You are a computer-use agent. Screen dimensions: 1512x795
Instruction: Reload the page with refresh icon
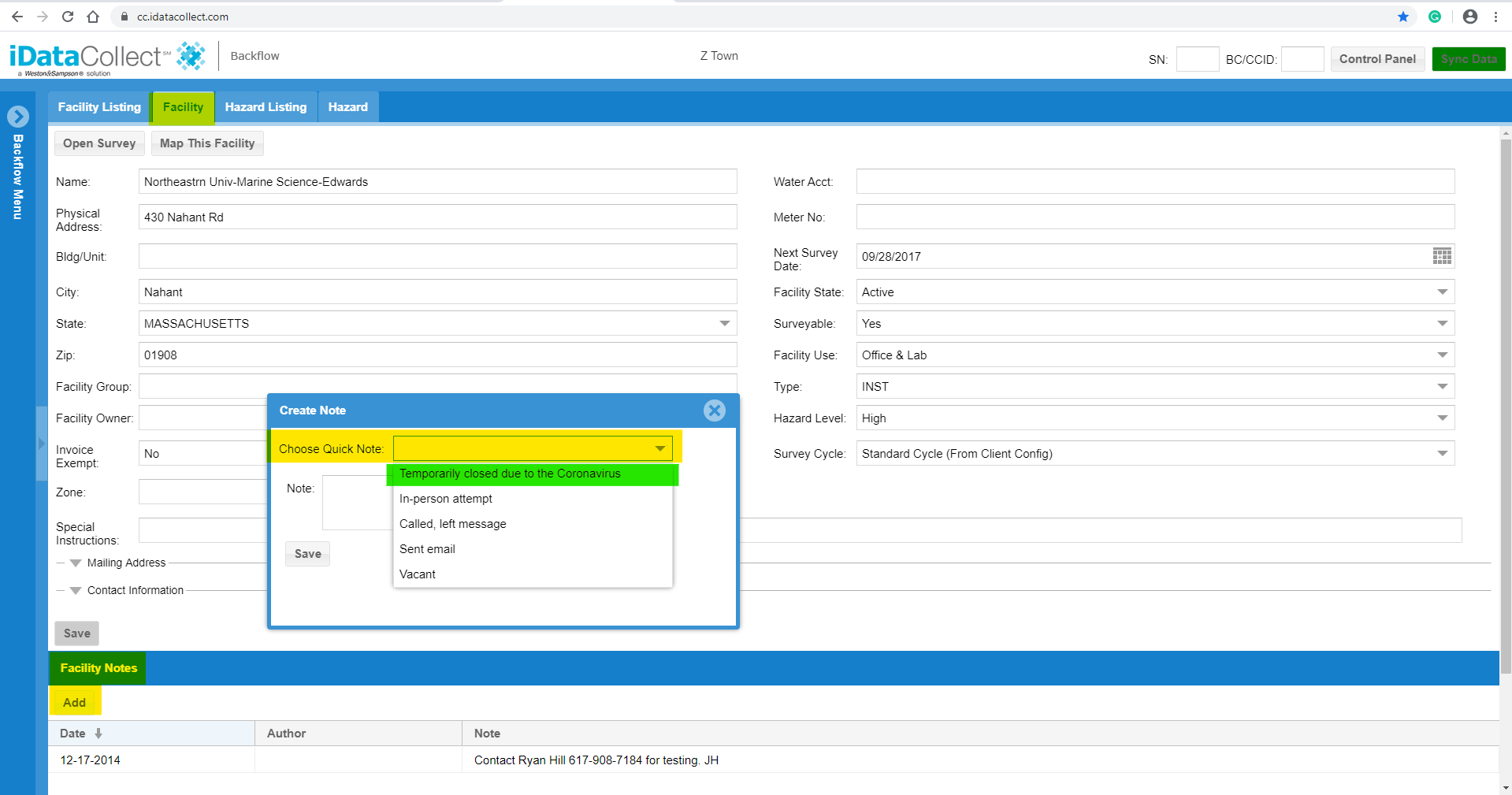68,17
